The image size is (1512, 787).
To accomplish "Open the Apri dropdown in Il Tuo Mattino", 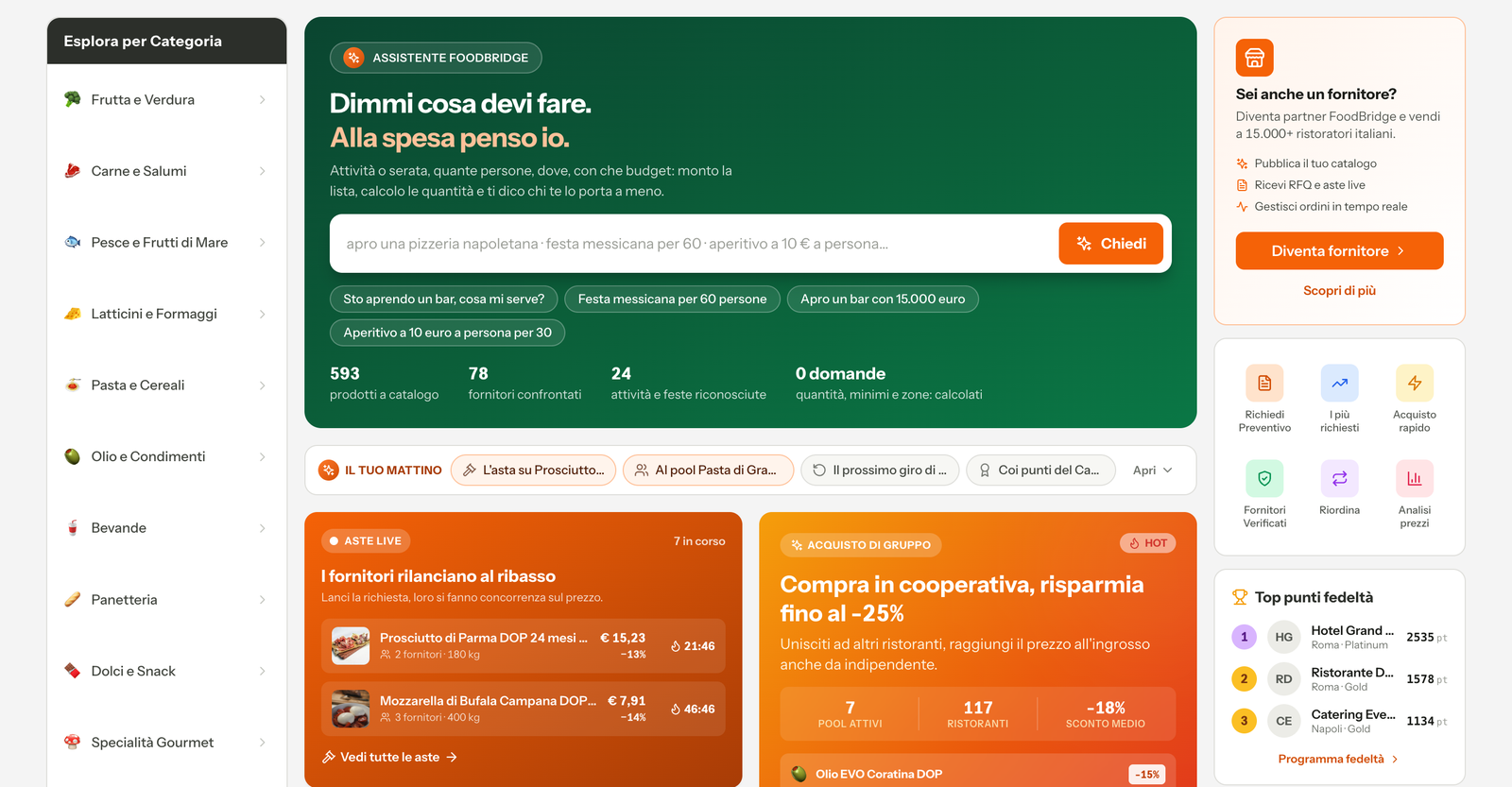I will (x=1153, y=470).
